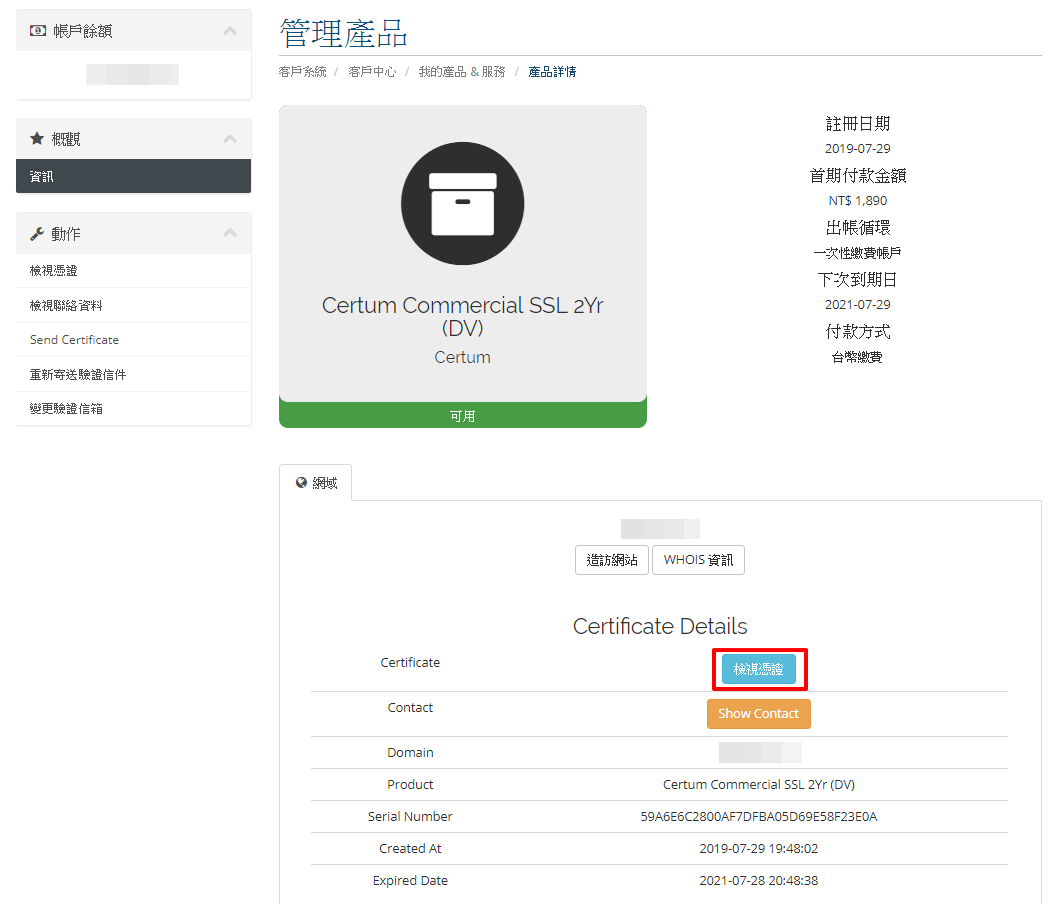This screenshot has height=904, width=1062.
Task: Click the blue 檢視憑證 button
Action: click(x=759, y=669)
